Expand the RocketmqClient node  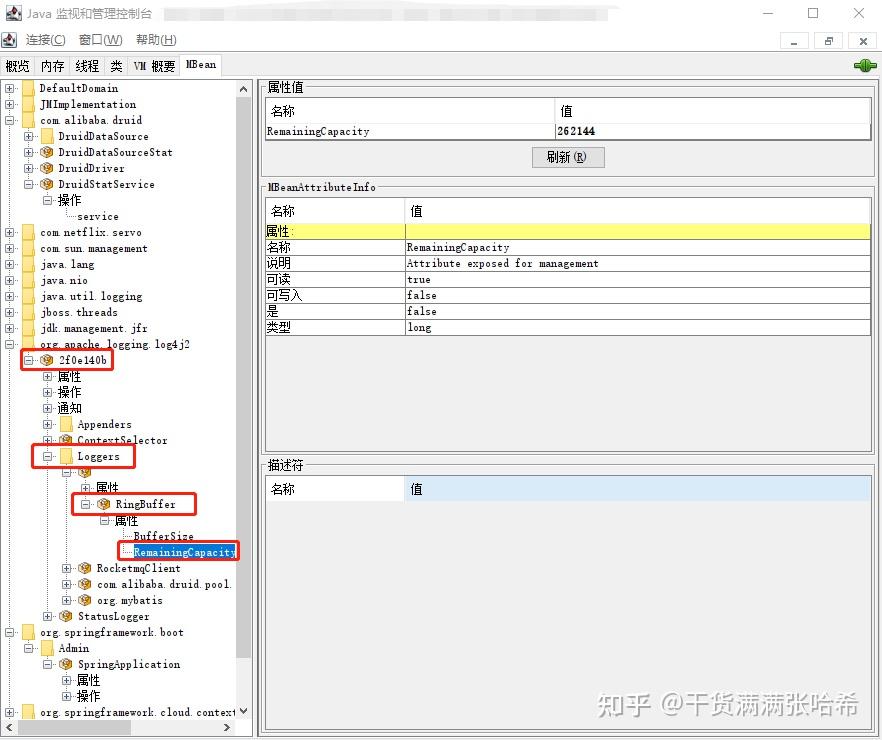(x=66, y=568)
